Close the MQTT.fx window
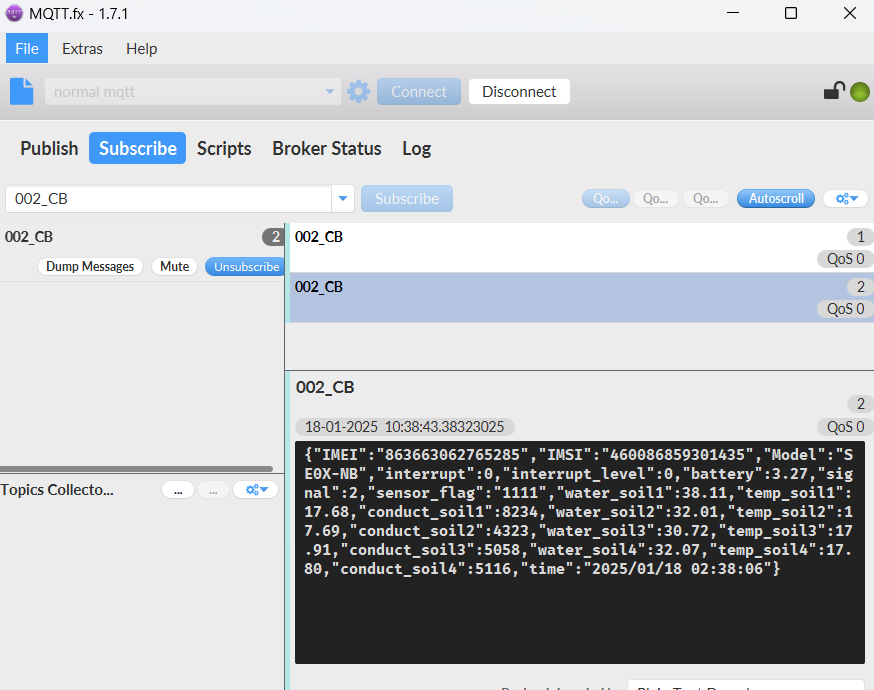 [x=849, y=13]
